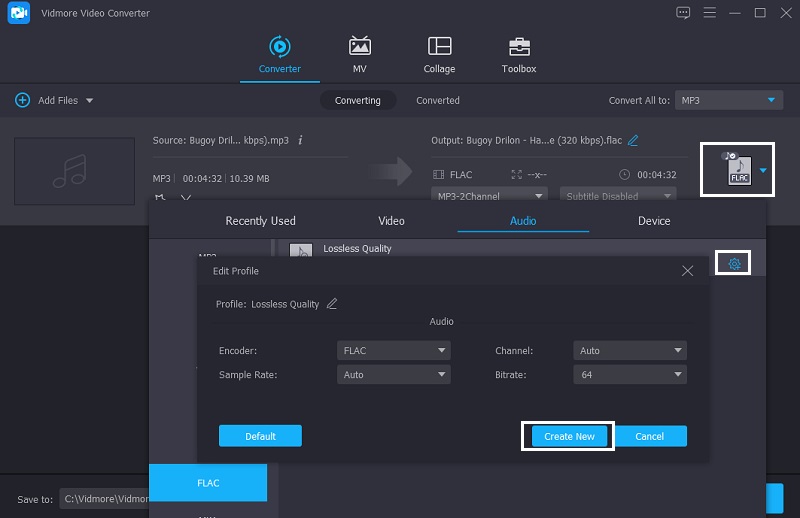The image size is (800, 518).
Task: Expand the Channel dropdown
Action: (x=630, y=351)
